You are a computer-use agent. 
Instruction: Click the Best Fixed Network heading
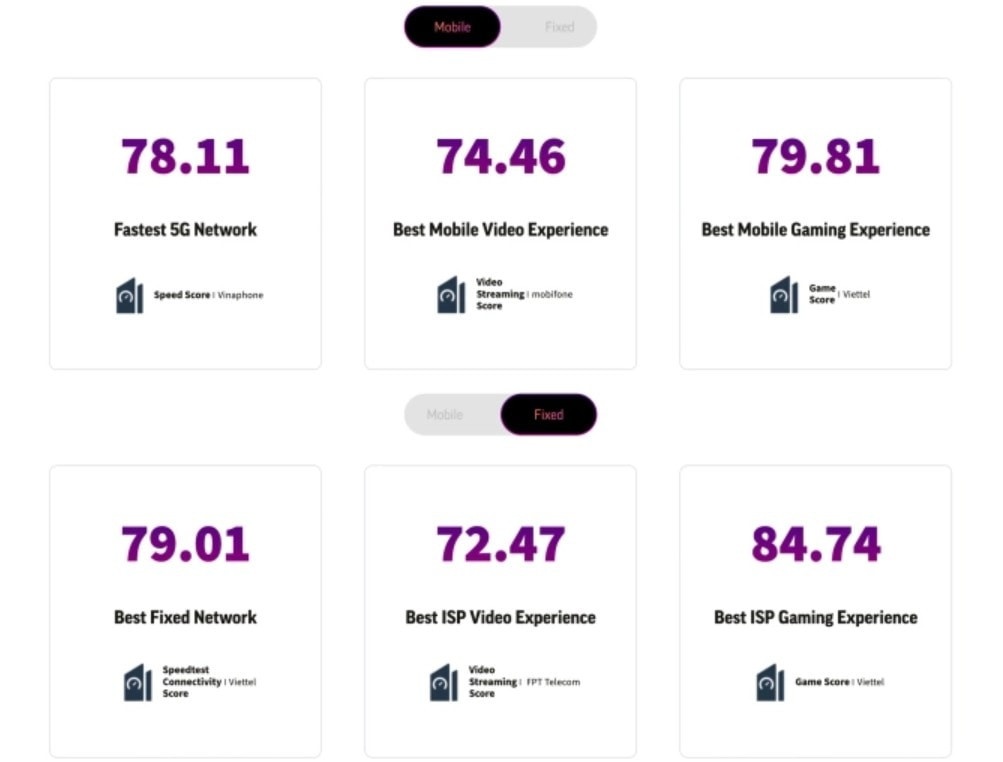(185, 617)
